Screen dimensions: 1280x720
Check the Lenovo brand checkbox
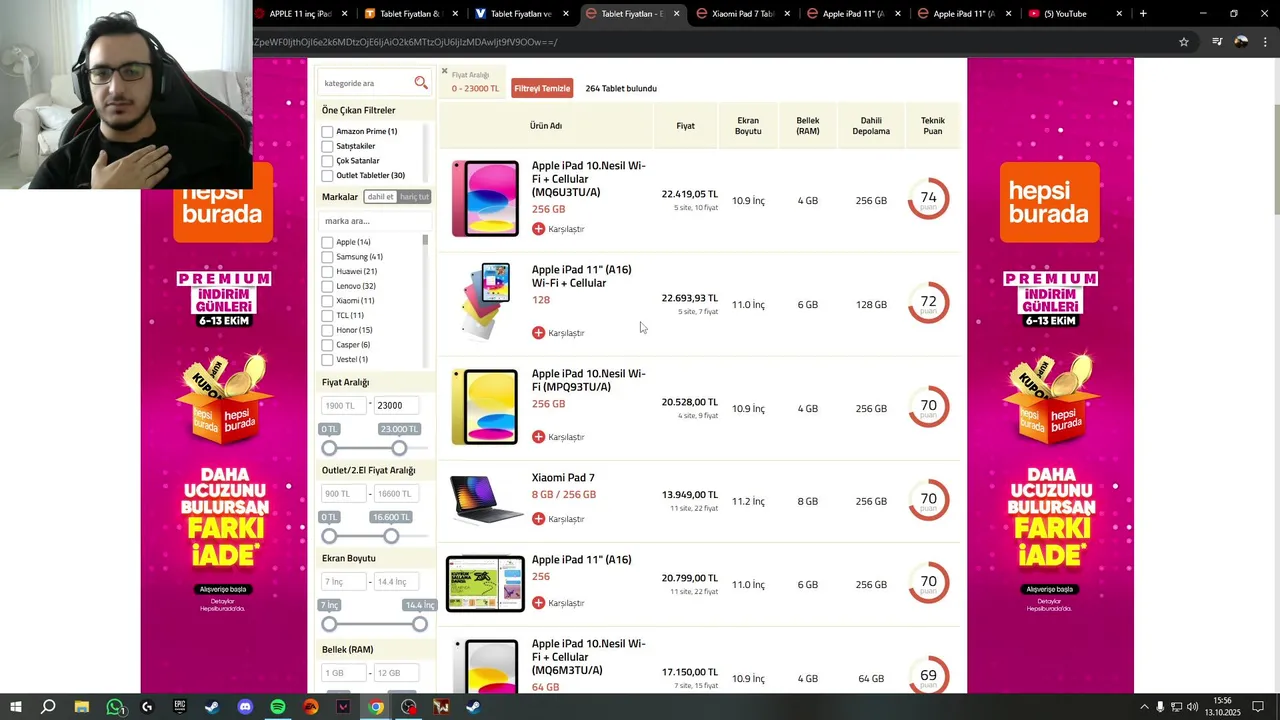coord(327,286)
